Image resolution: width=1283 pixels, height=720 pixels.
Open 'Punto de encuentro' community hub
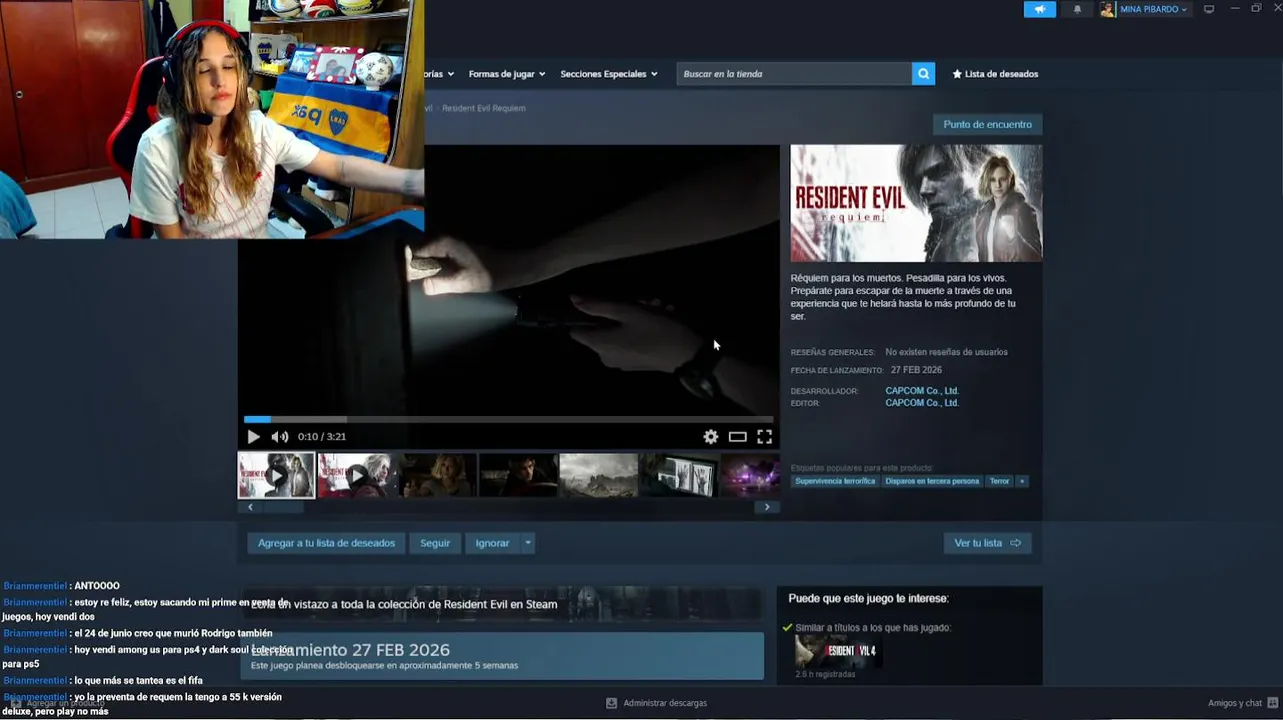click(988, 125)
